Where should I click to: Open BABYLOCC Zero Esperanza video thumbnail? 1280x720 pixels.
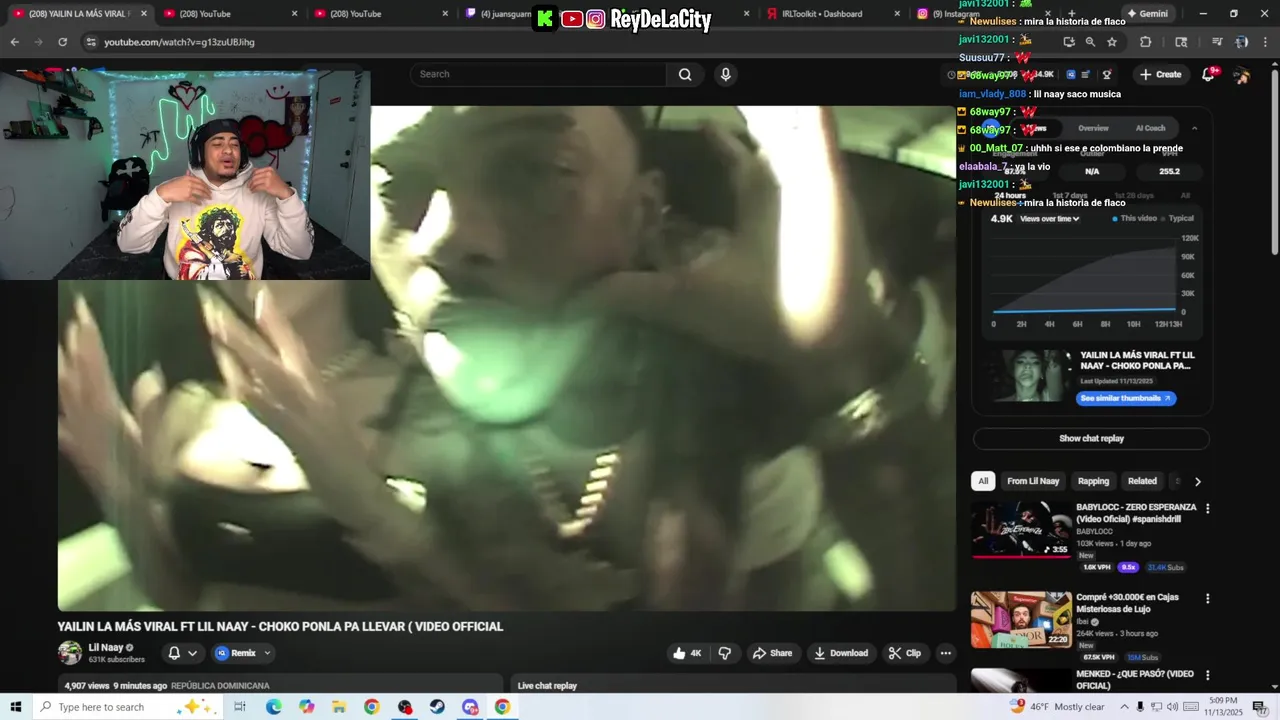(1021, 529)
